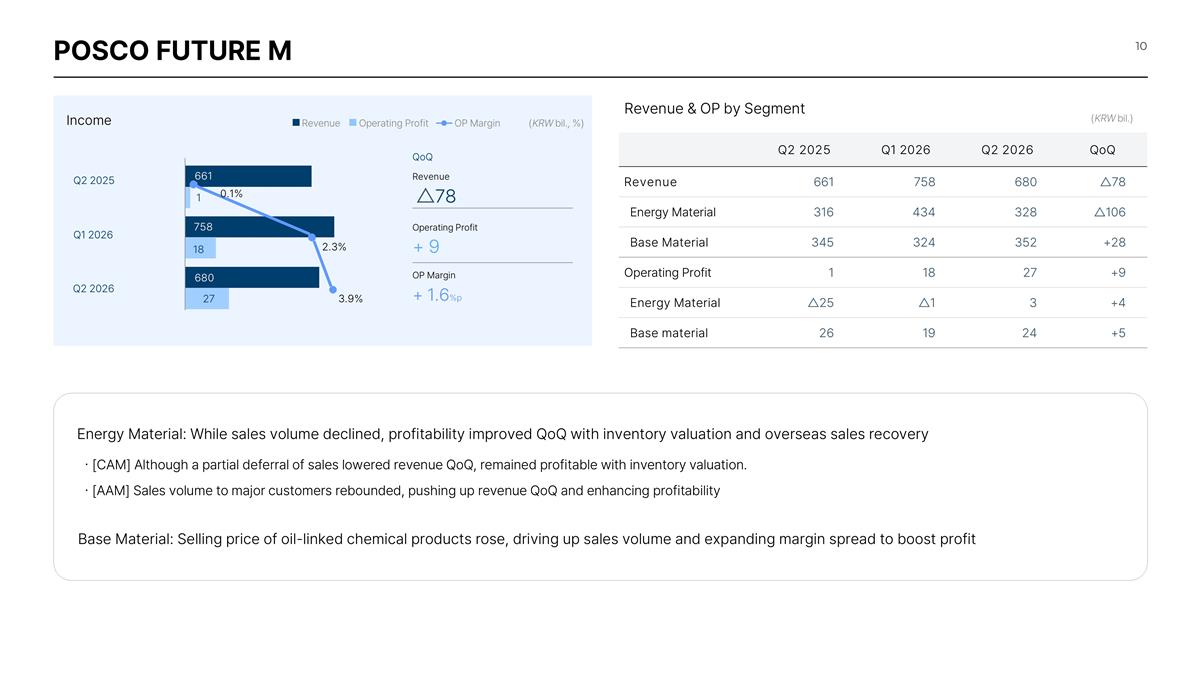This screenshot has height=675, width=1200.
Task: Click the Q2 2026 operating profit bar labeled 27
Action: pyautogui.click(x=207, y=298)
